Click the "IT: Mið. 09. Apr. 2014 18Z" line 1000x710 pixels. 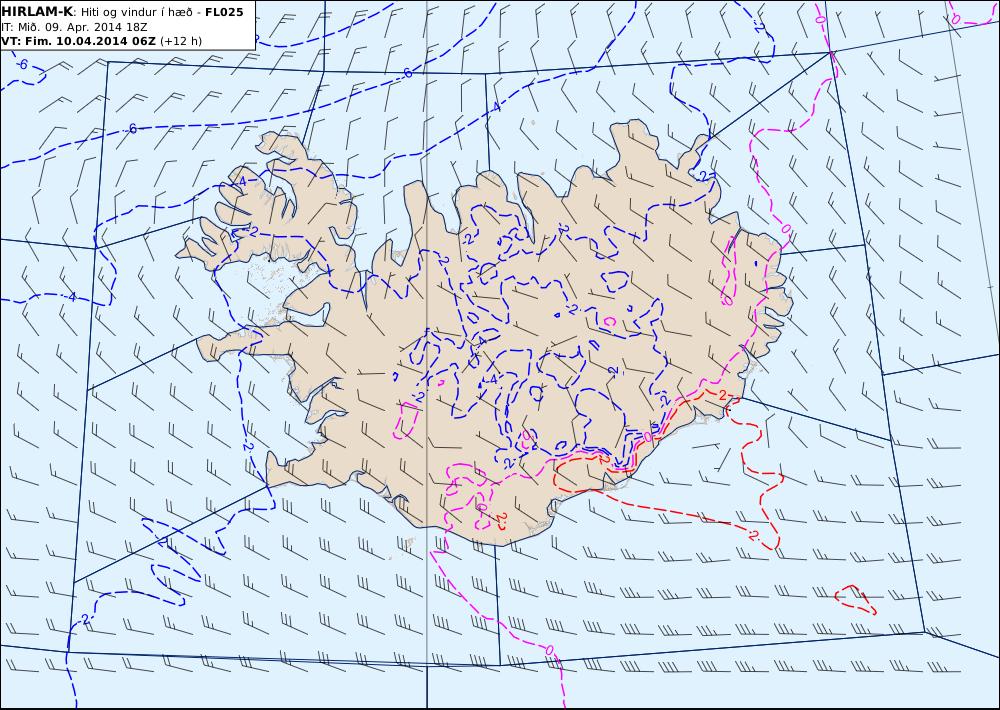[74, 27]
